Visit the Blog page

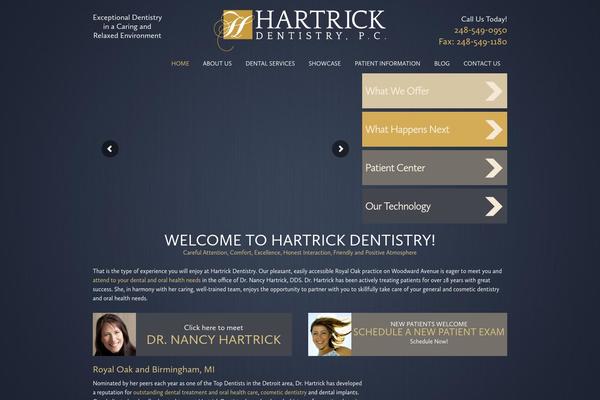pyautogui.click(x=442, y=64)
